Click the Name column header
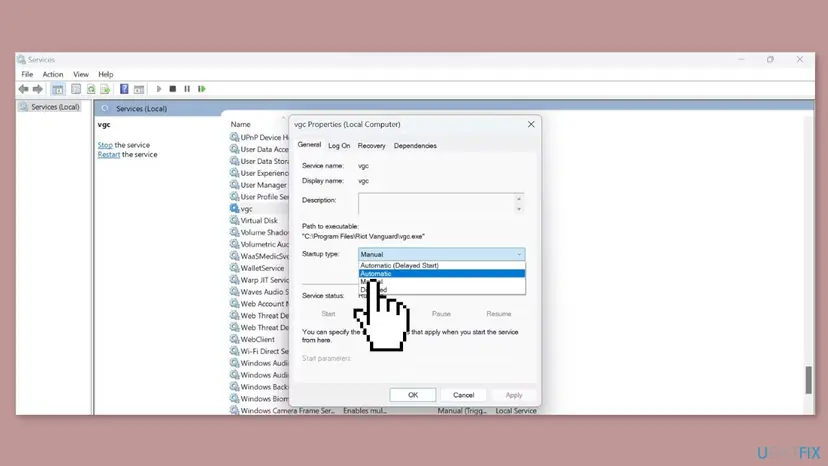This screenshot has height=466, width=828. 240,124
